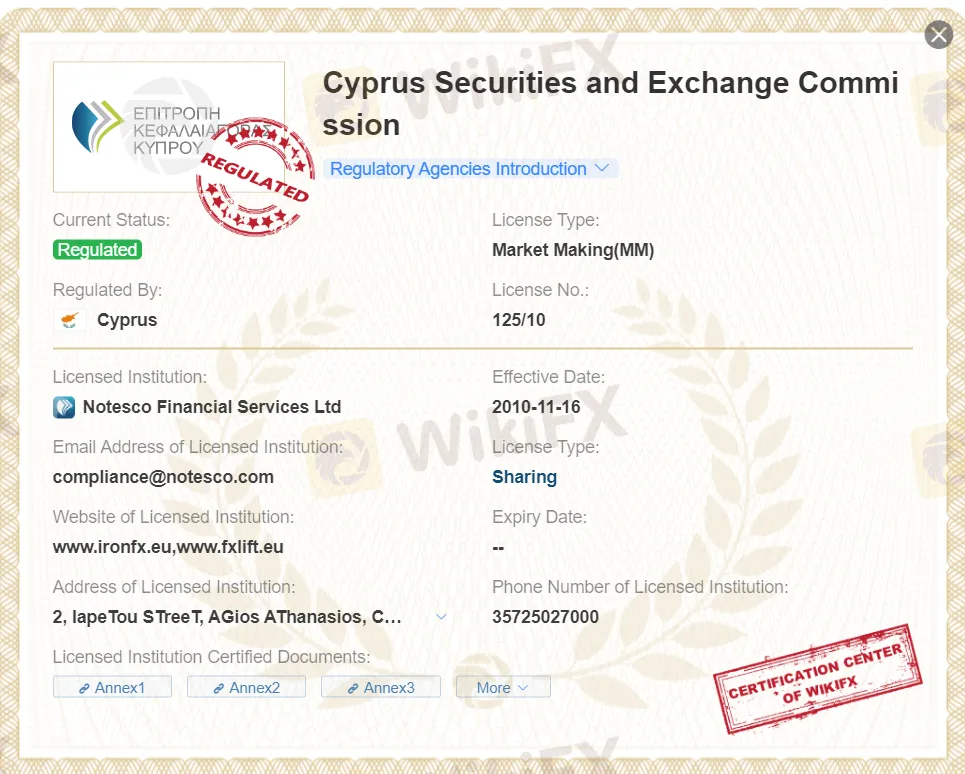Screen dimensions: 965x774
Task: Click the link icon on Annex1
Action: pos(84,688)
